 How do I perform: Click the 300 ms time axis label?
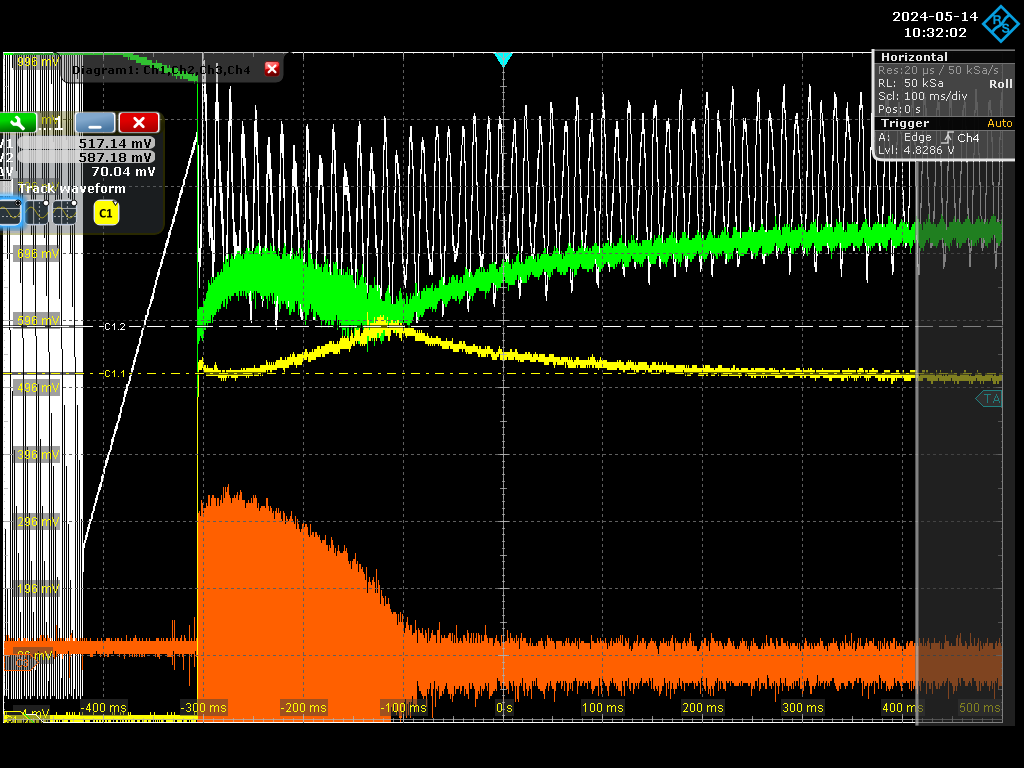(802, 708)
